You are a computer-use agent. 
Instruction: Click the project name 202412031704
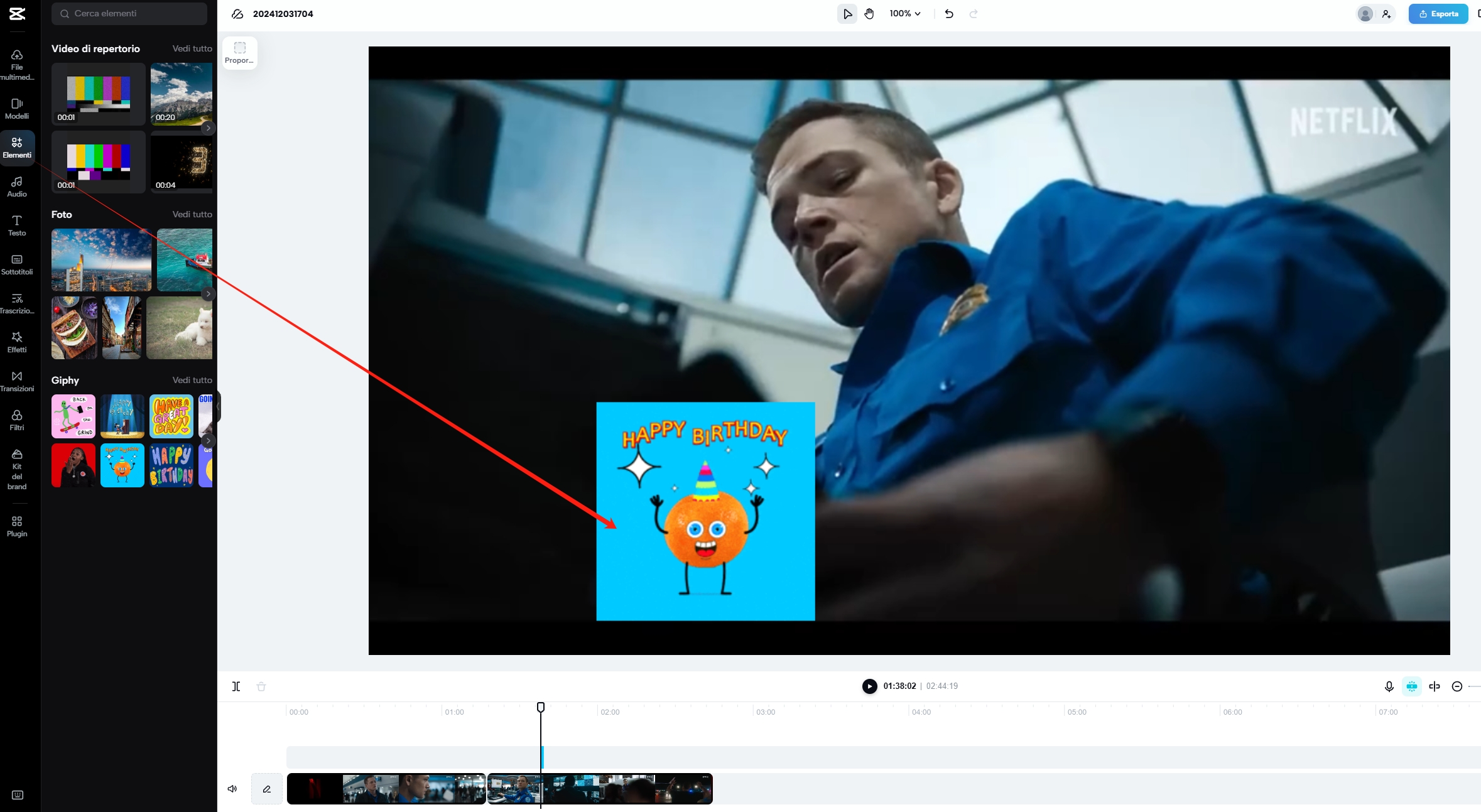(x=283, y=14)
